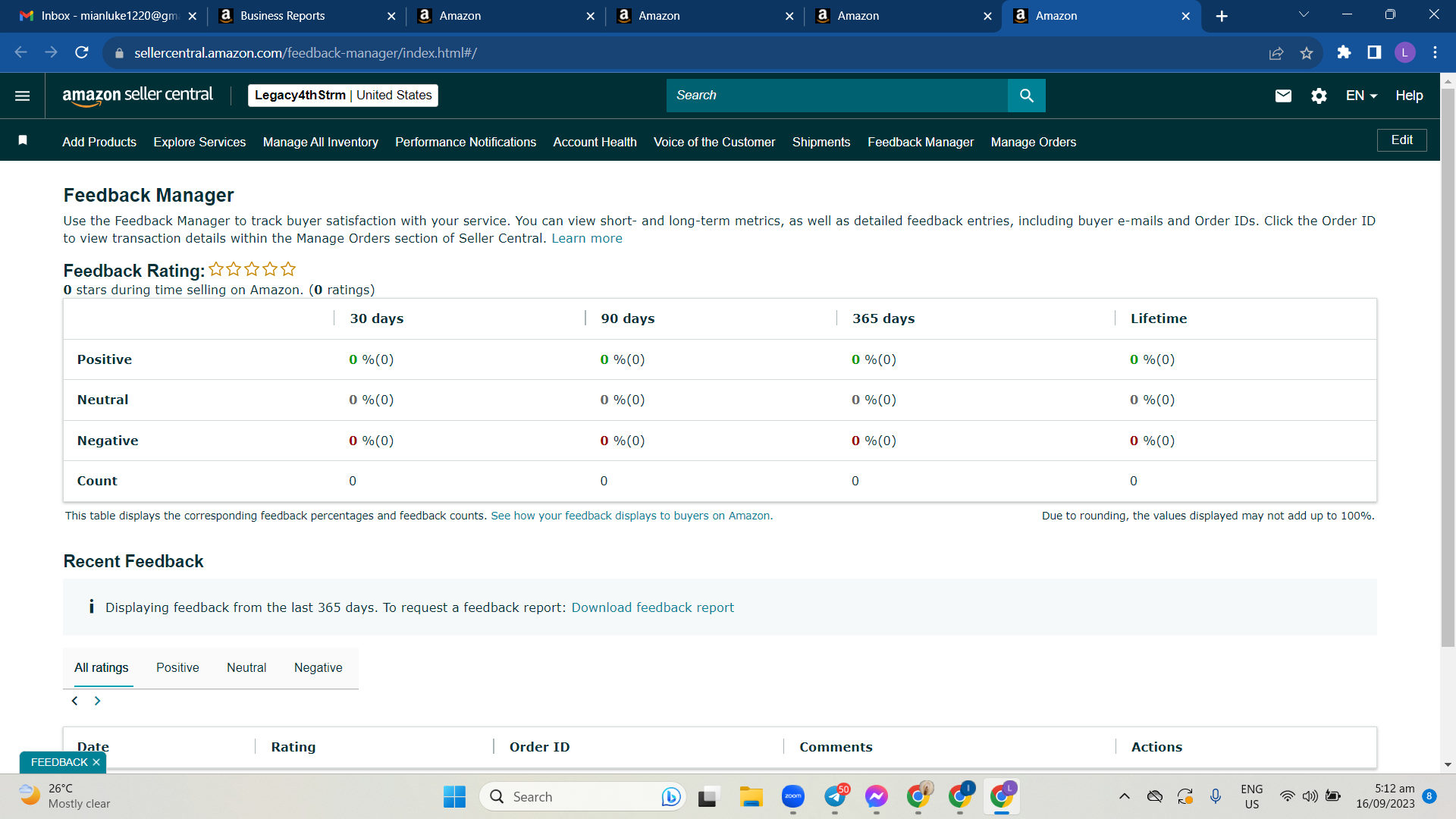Open the Seller Central hamburger menu
The height and width of the screenshot is (819, 1456).
(x=23, y=96)
